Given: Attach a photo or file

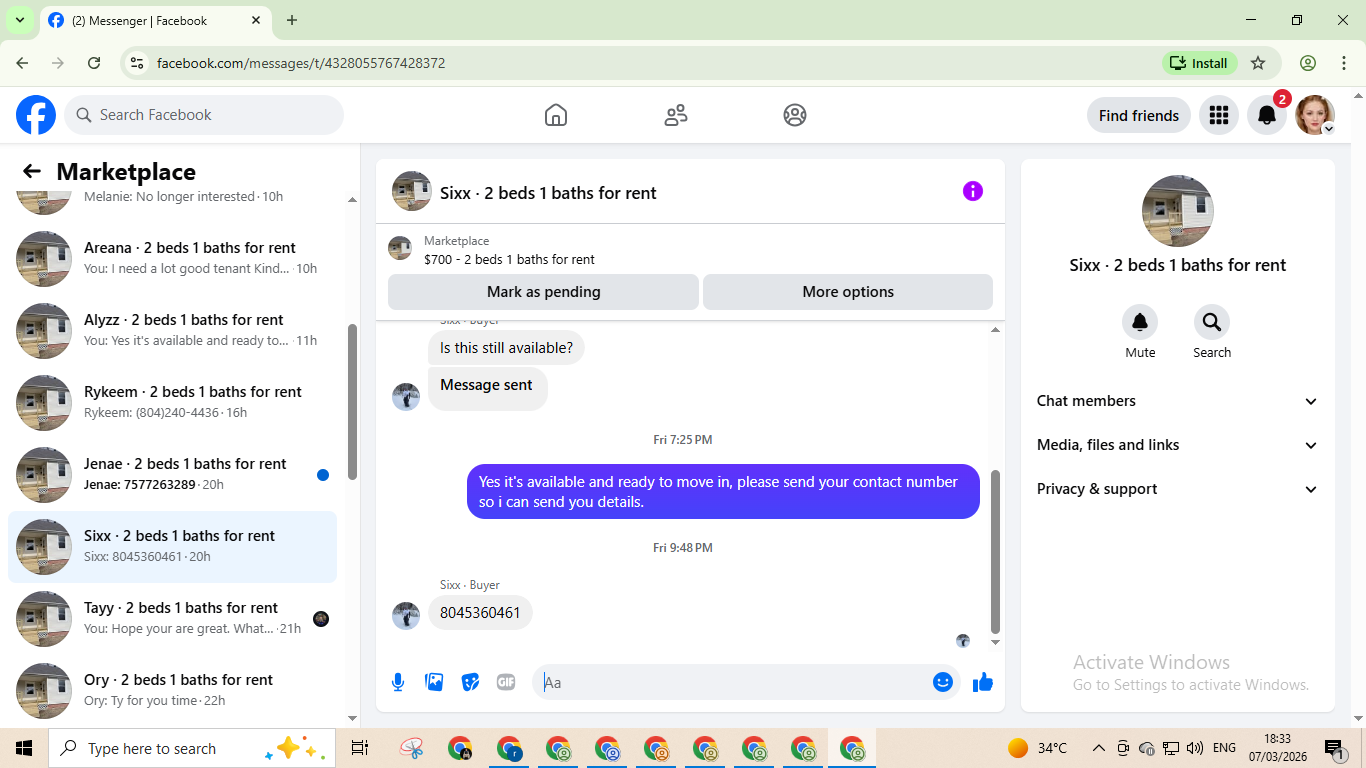Looking at the screenshot, I should [x=434, y=682].
